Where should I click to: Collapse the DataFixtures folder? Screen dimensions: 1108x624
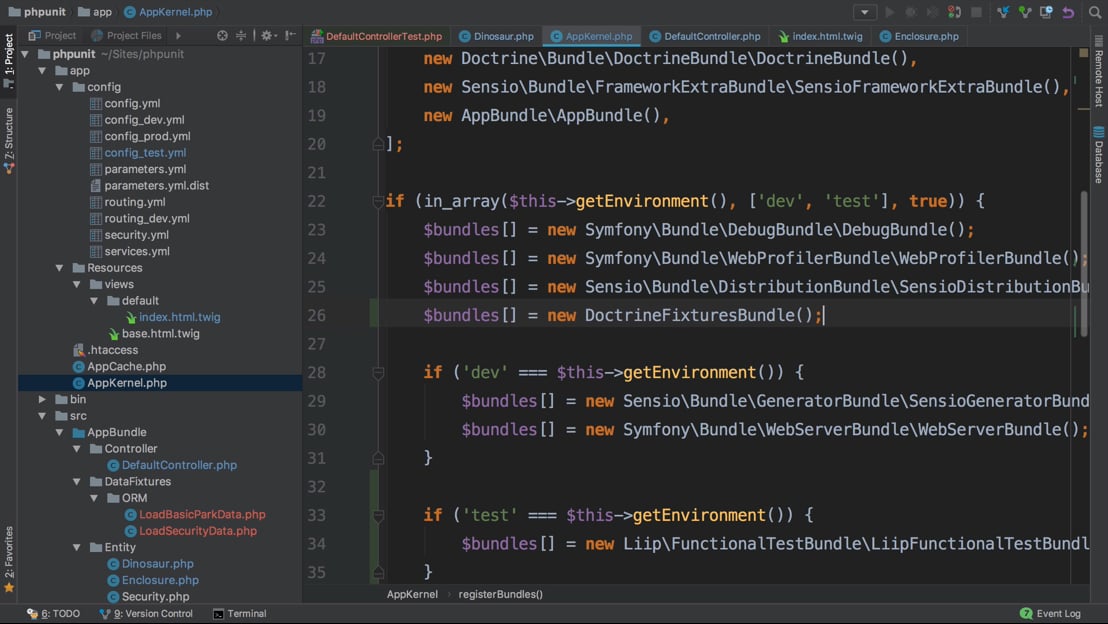coord(77,481)
